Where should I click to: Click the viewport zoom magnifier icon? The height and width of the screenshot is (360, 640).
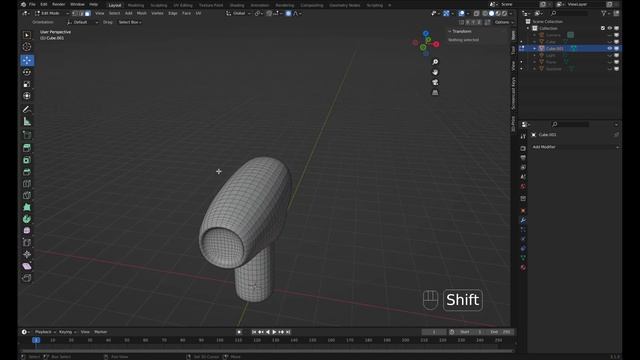click(x=435, y=62)
